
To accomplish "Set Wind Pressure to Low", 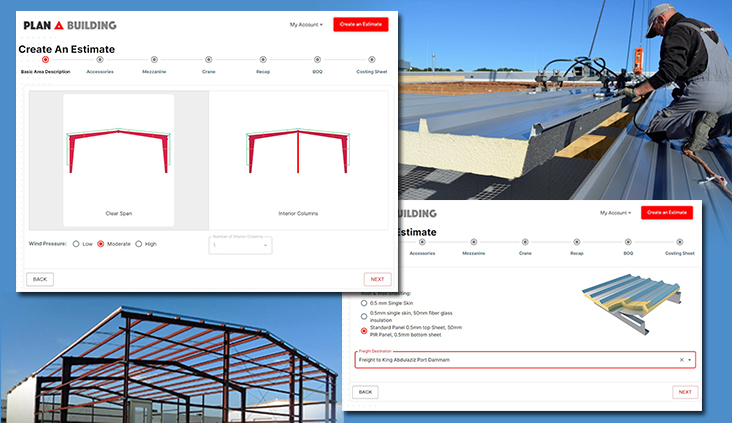I will click(x=76, y=244).
